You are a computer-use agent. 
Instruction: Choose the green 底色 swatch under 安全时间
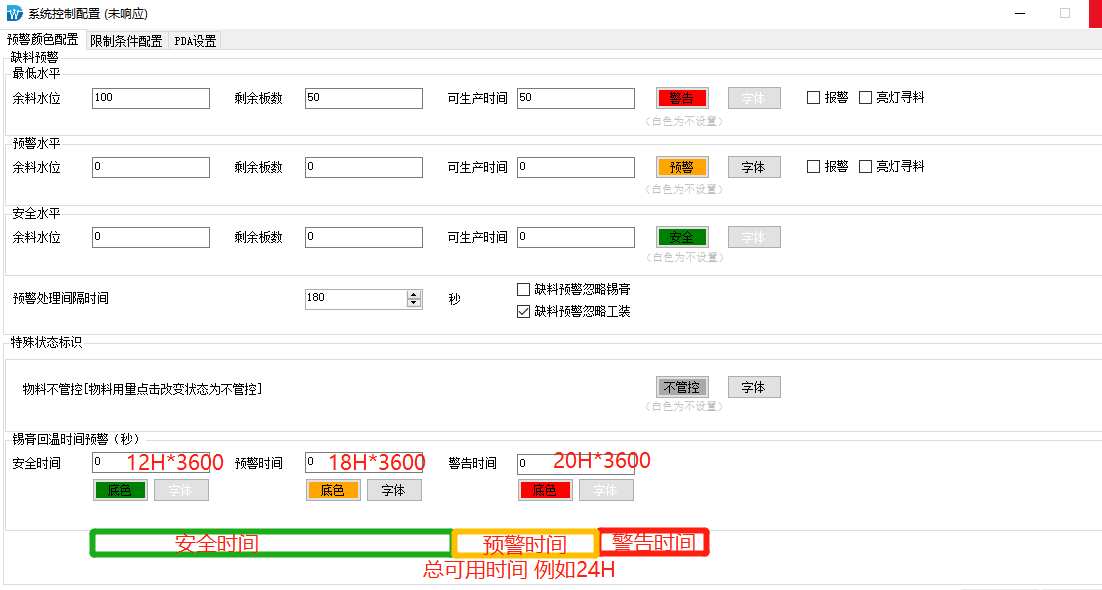120,490
